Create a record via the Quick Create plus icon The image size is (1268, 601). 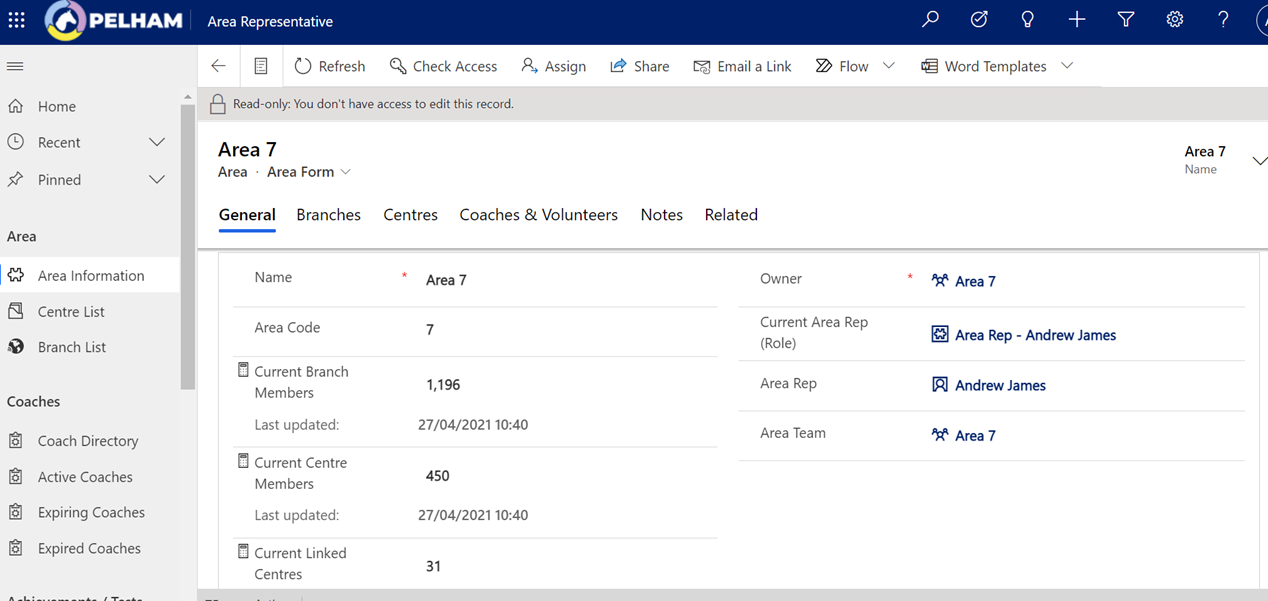tap(1076, 20)
